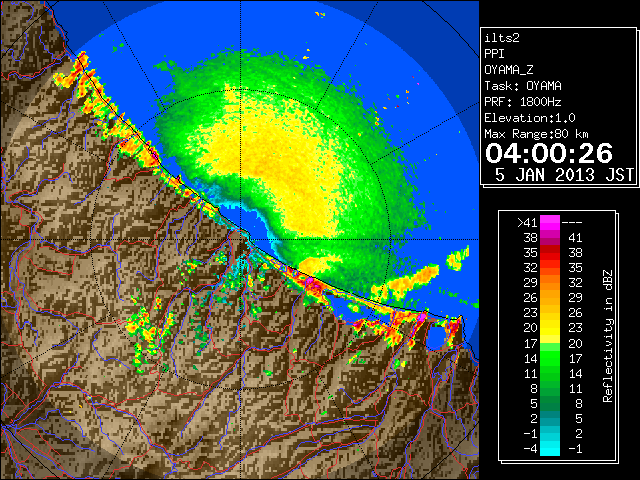Click the 'Elevation:1.0' entry
Image resolution: width=640 pixels, height=480 pixels.
530,118
